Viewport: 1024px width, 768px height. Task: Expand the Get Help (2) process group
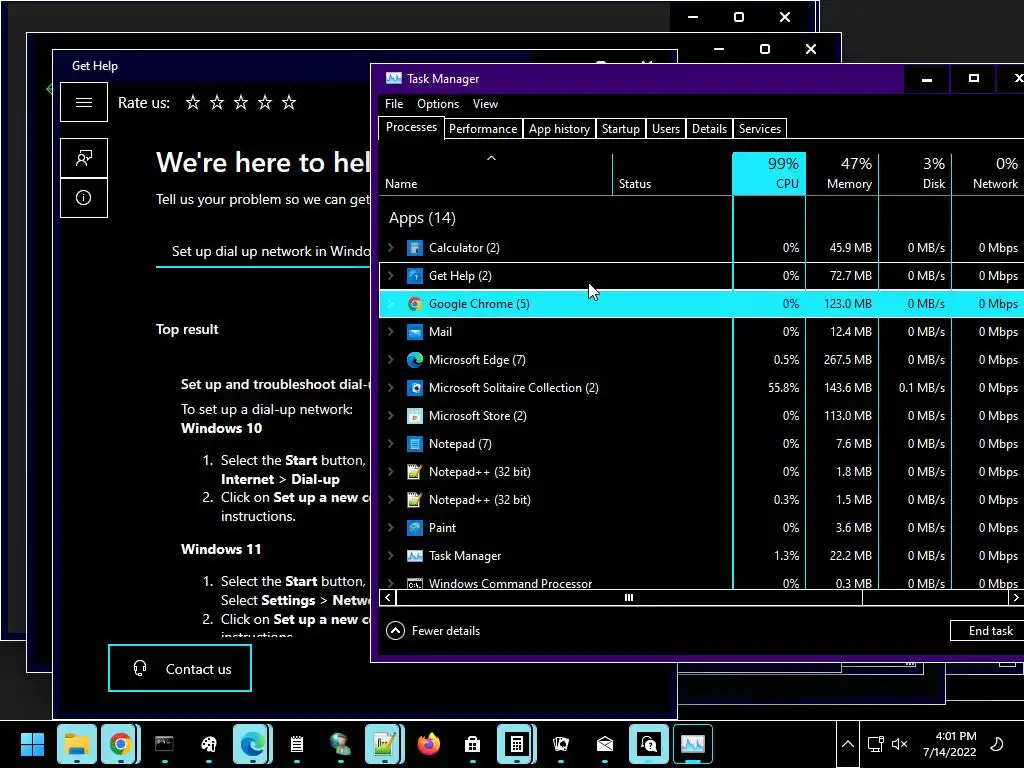(391, 276)
